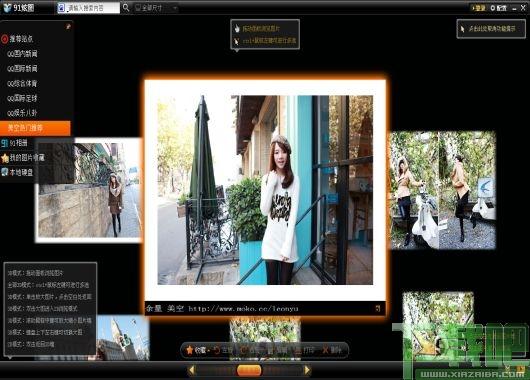Collapse the 推荐站点 section header
This screenshot has height=380, width=530.
pyautogui.click(x=18, y=39)
